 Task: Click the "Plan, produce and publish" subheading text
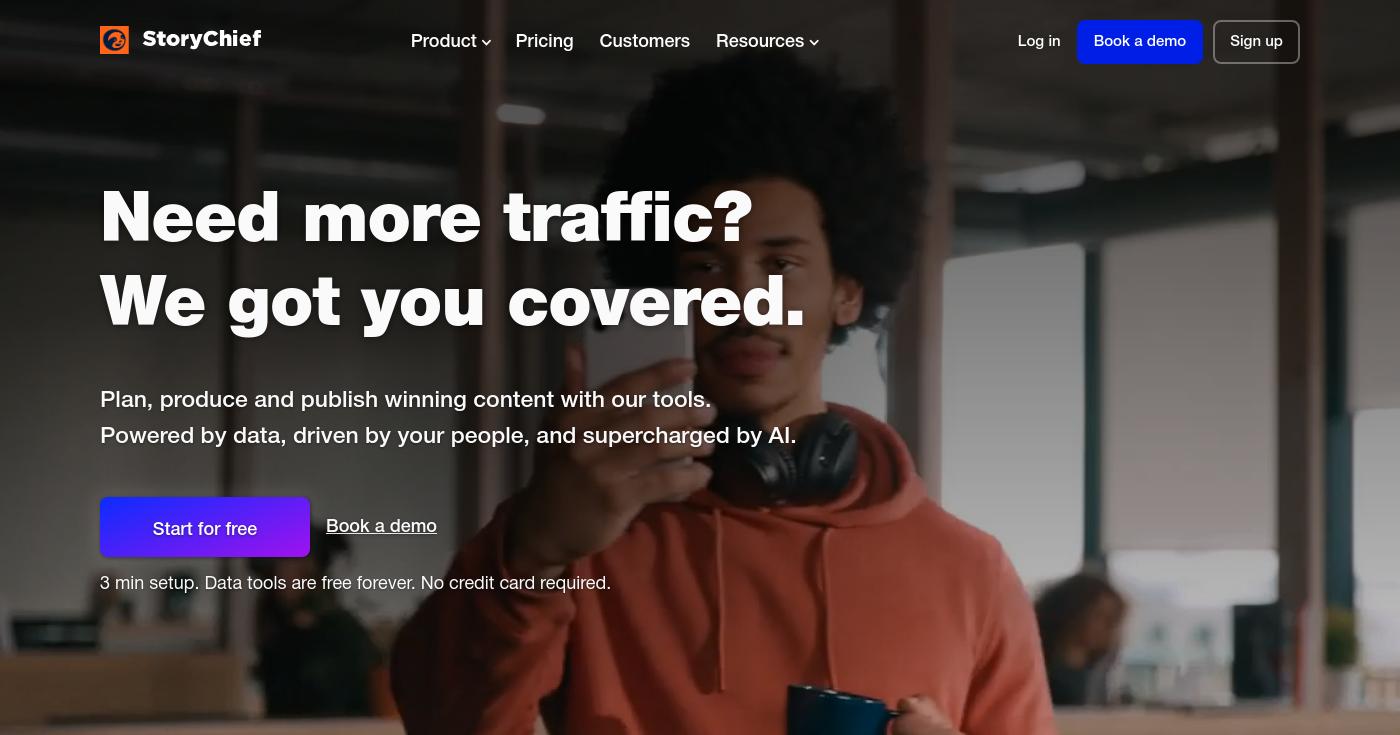pyautogui.click(x=405, y=399)
